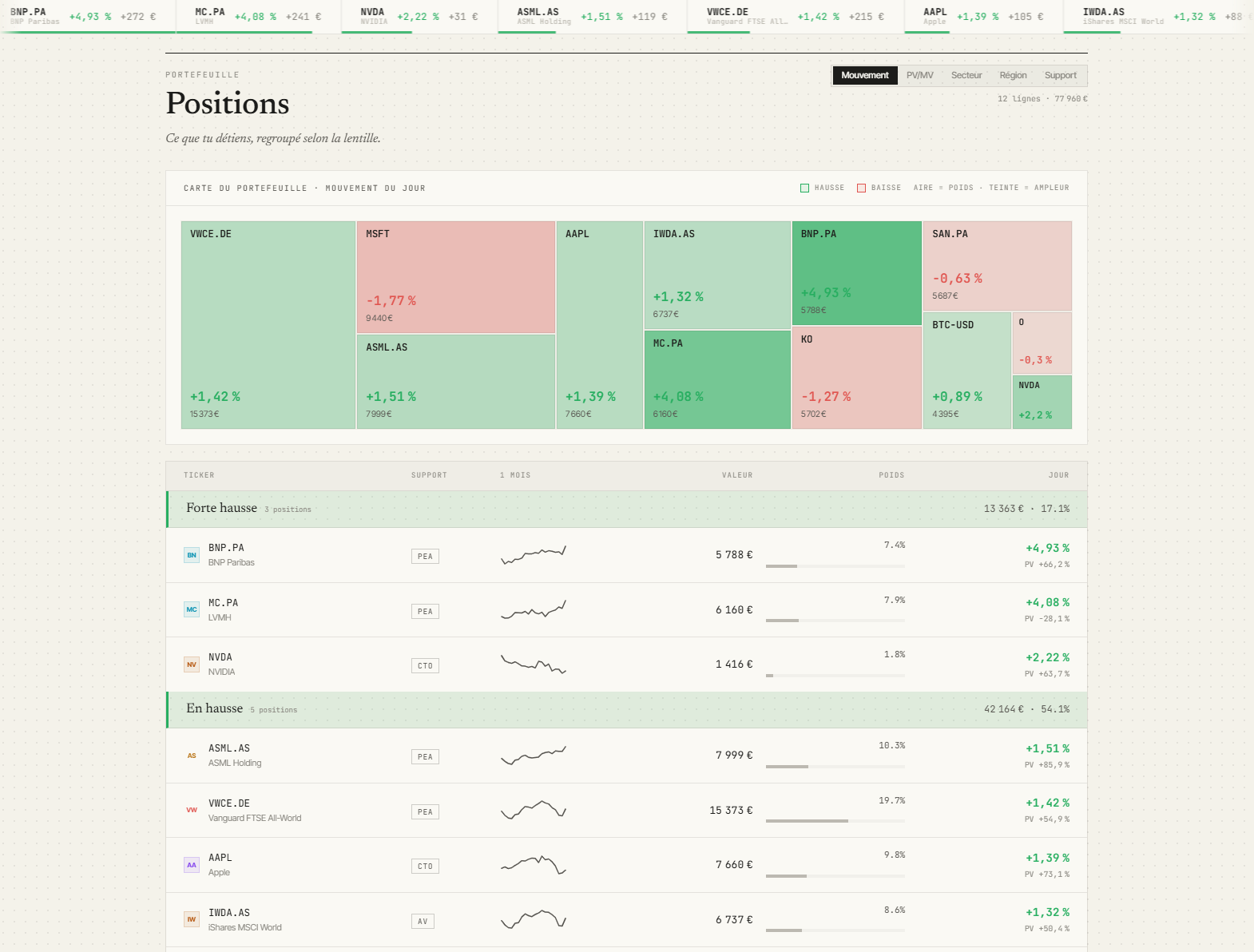The height and width of the screenshot is (952, 1254).
Task: Click the AV tag on IWDA.AS row
Action: (423, 921)
